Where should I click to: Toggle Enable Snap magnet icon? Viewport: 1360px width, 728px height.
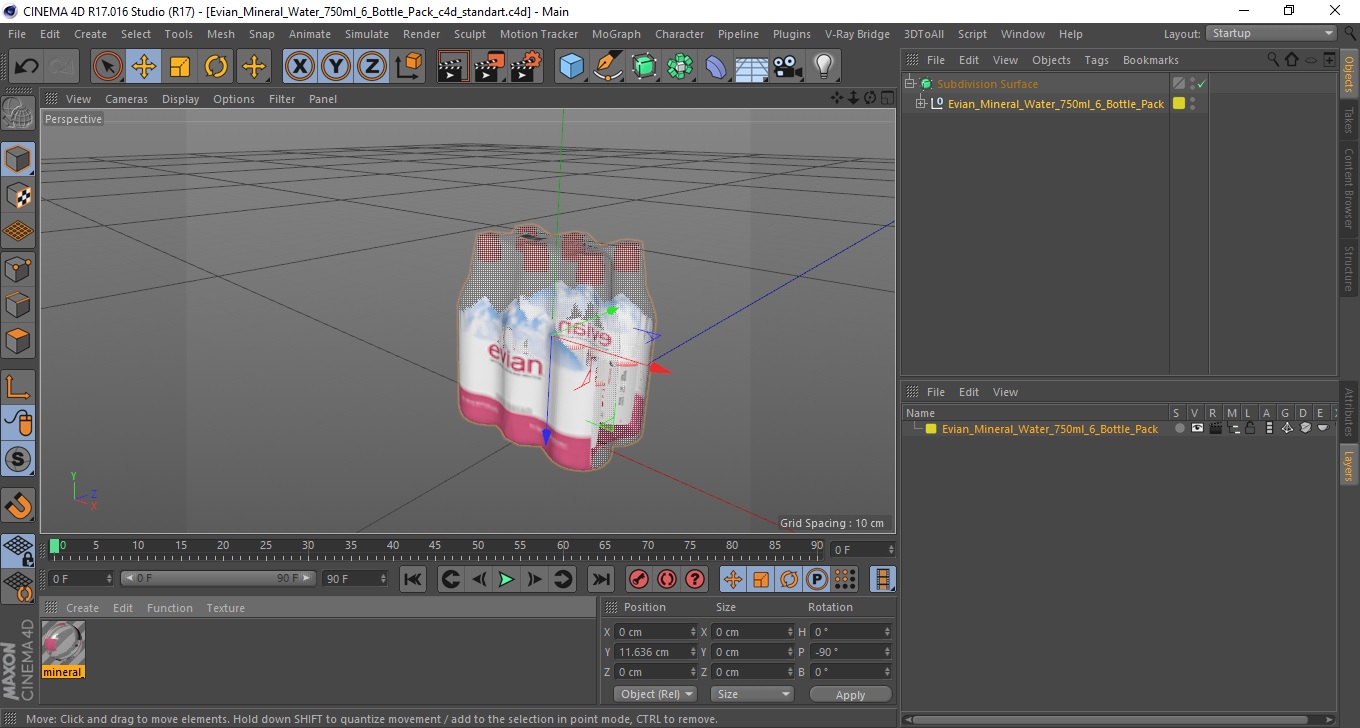[x=18, y=505]
